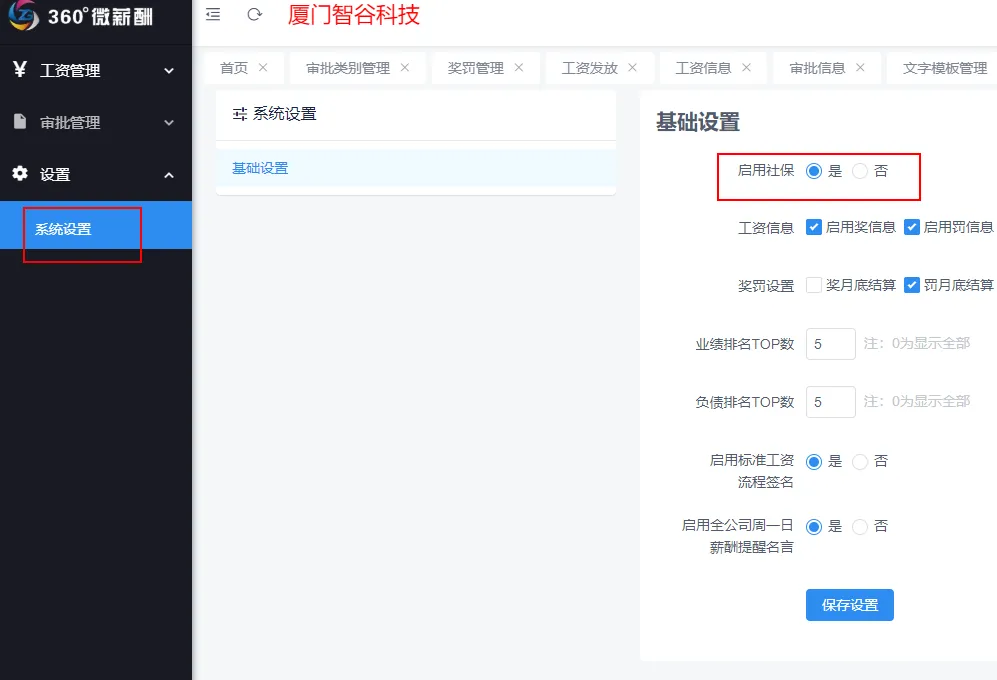This screenshot has height=680, width=997.
Task: Click the 360 微薪酬 logo icon
Action: pos(24,15)
